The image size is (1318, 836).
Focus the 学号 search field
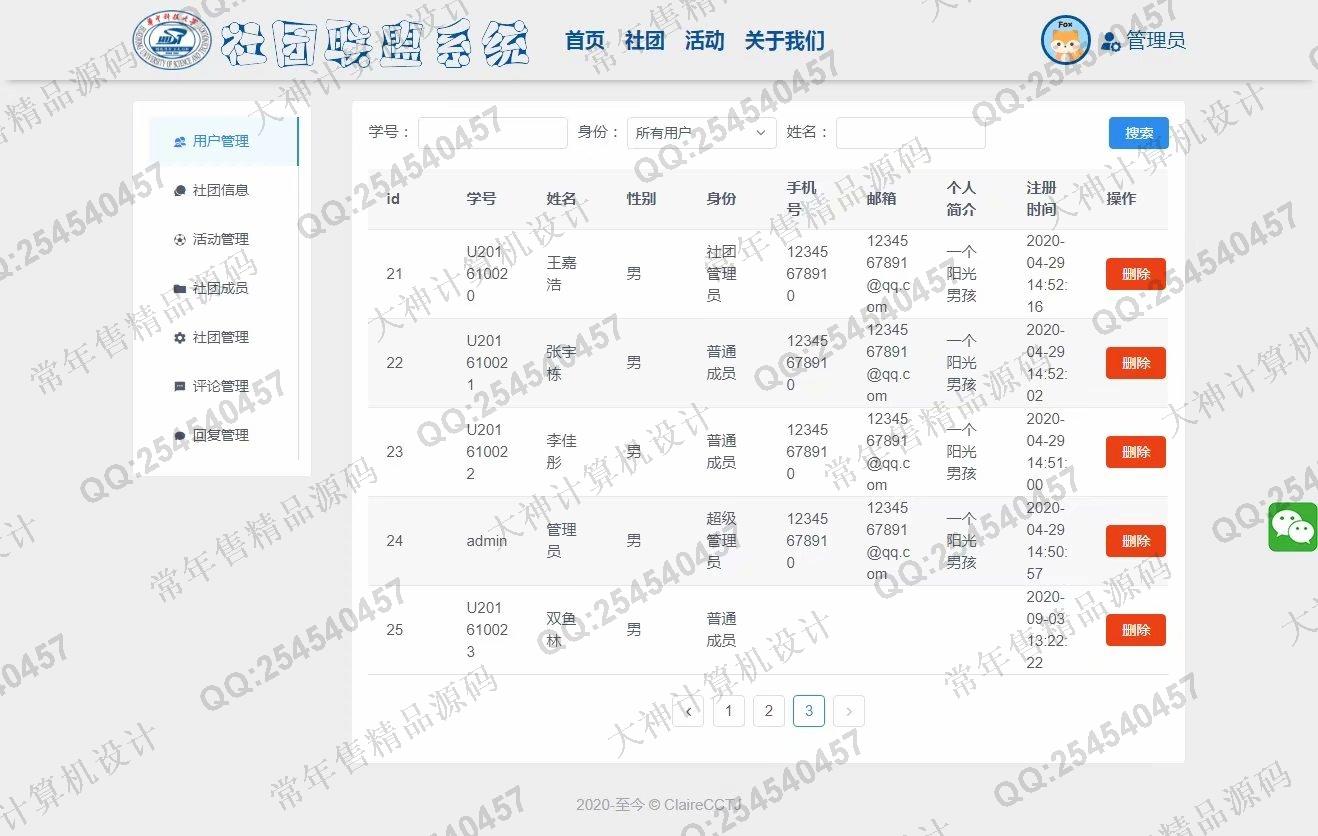(493, 133)
